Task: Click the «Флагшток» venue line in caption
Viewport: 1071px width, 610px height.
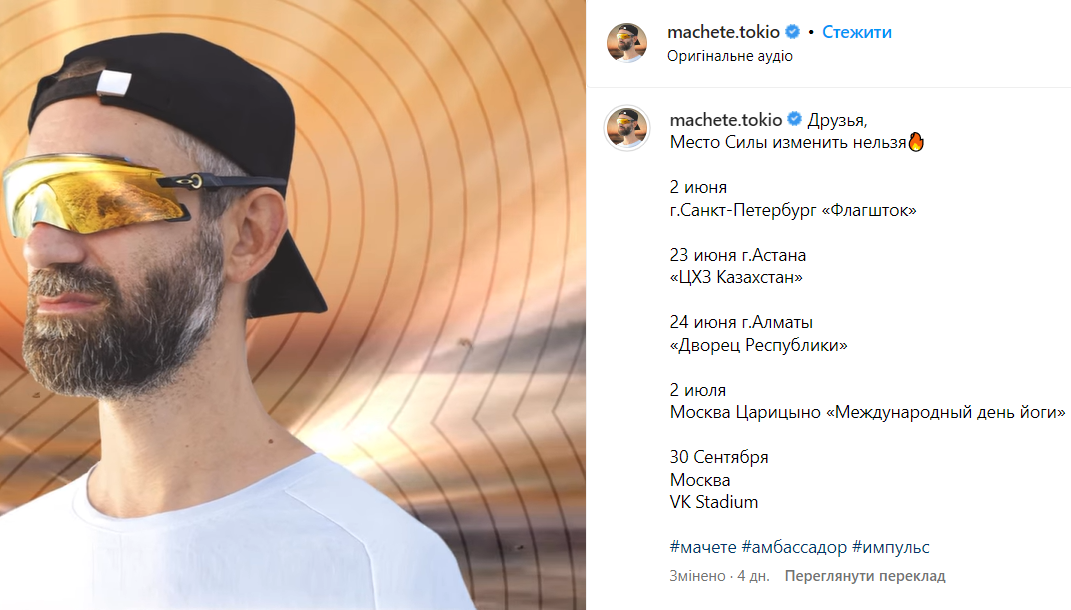Action: (x=793, y=210)
